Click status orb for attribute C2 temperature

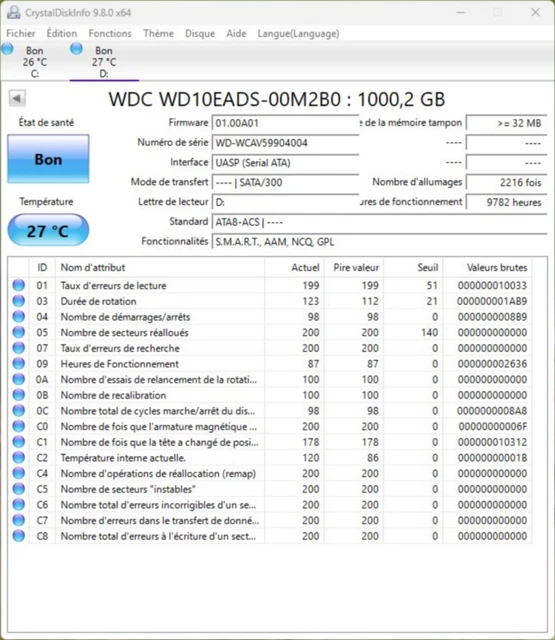pos(18,458)
